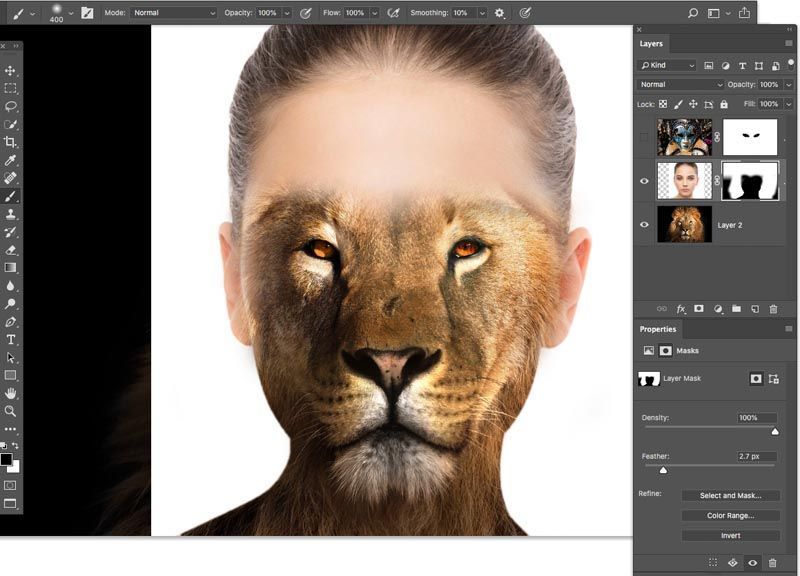
Task: Delete layer using Layers panel trash icon
Action: point(773,309)
